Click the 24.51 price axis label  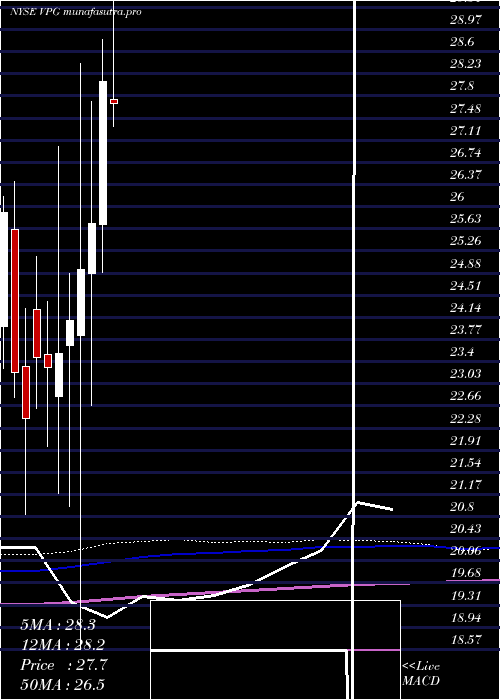465,285
